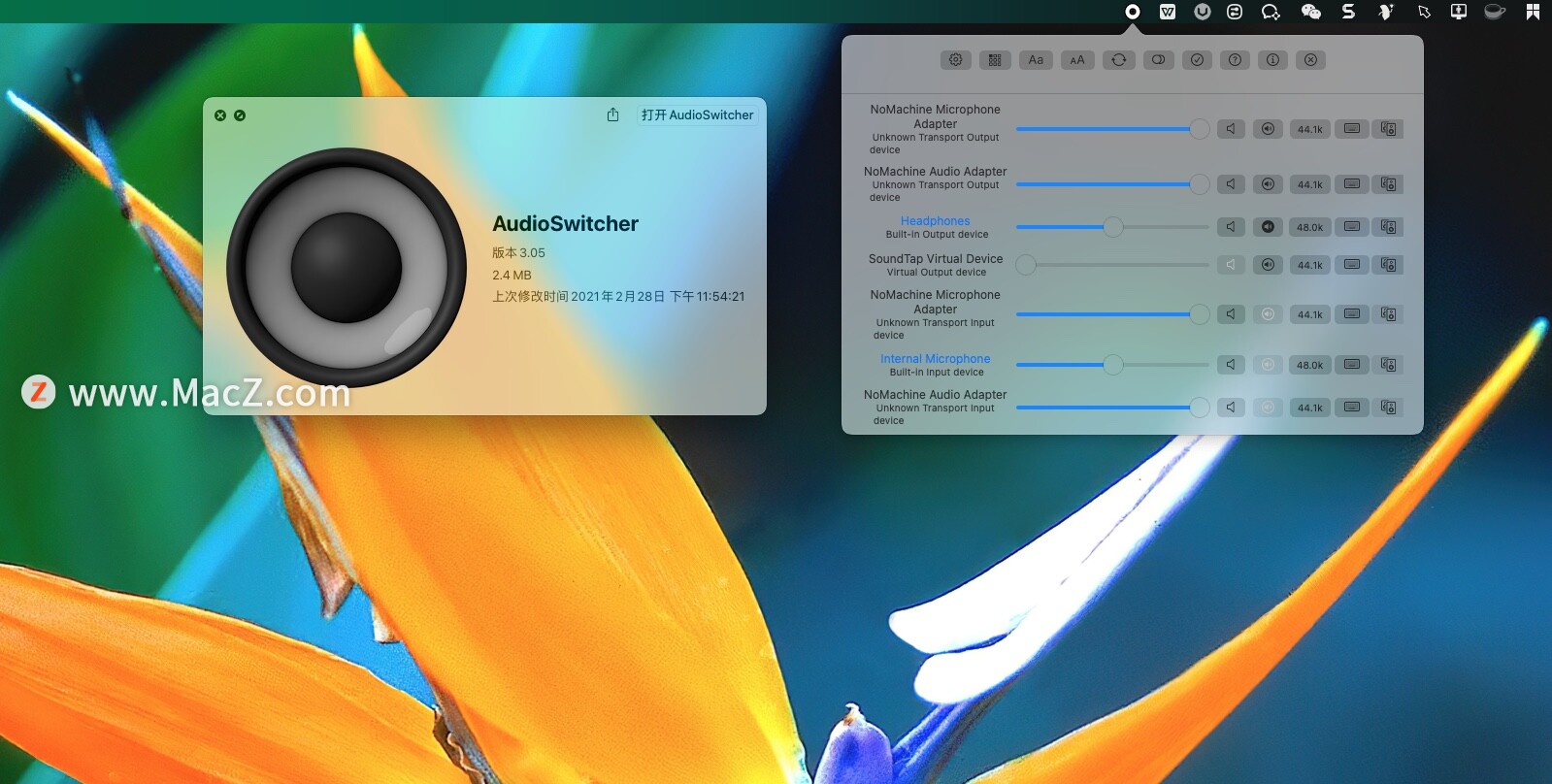Click '打开 AudioSwitcher' button in preview window
Image resolution: width=1552 pixels, height=784 pixels.
(x=697, y=114)
